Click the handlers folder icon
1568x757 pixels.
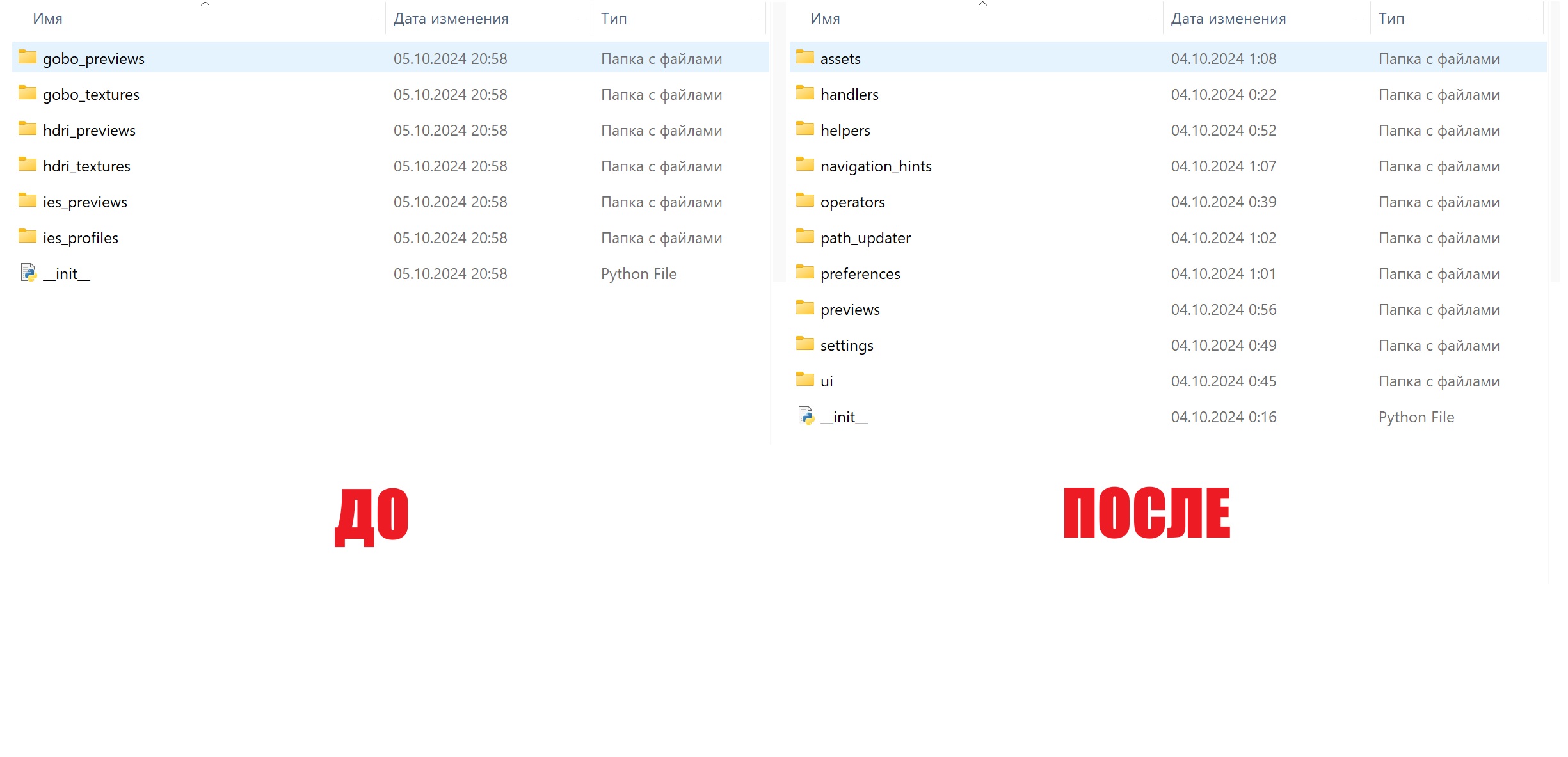tap(805, 93)
